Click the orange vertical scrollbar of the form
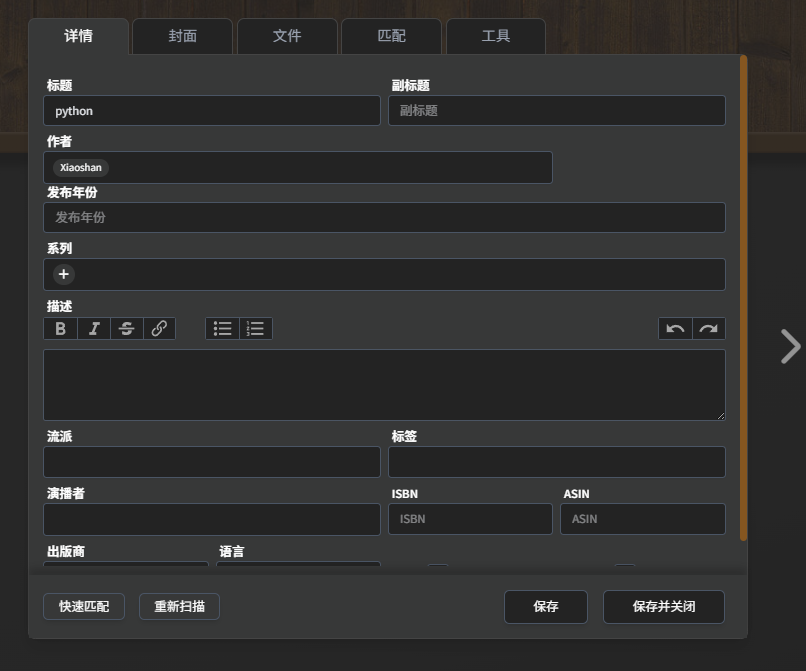 pyautogui.click(x=743, y=298)
